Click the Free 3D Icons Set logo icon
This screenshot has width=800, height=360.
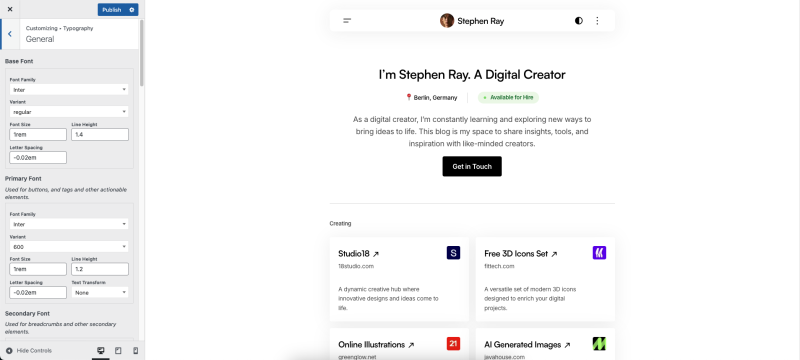tap(599, 253)
